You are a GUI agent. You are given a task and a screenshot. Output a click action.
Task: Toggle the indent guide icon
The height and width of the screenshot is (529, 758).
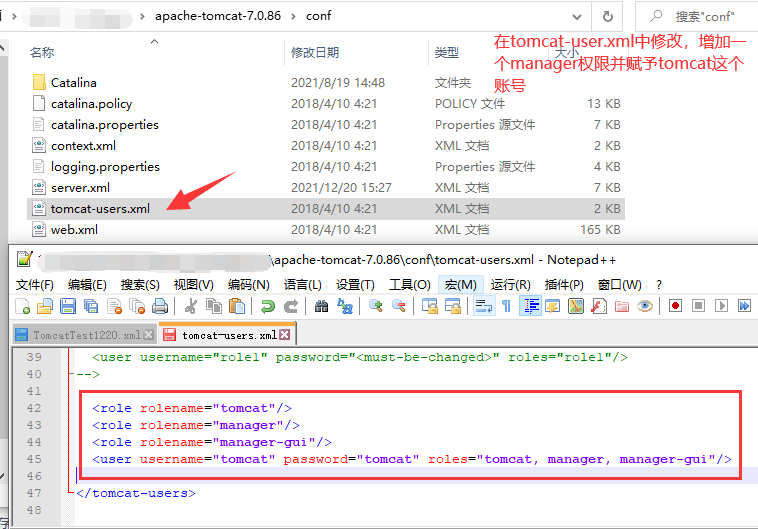pyautogui.click(x=530, y=306)
